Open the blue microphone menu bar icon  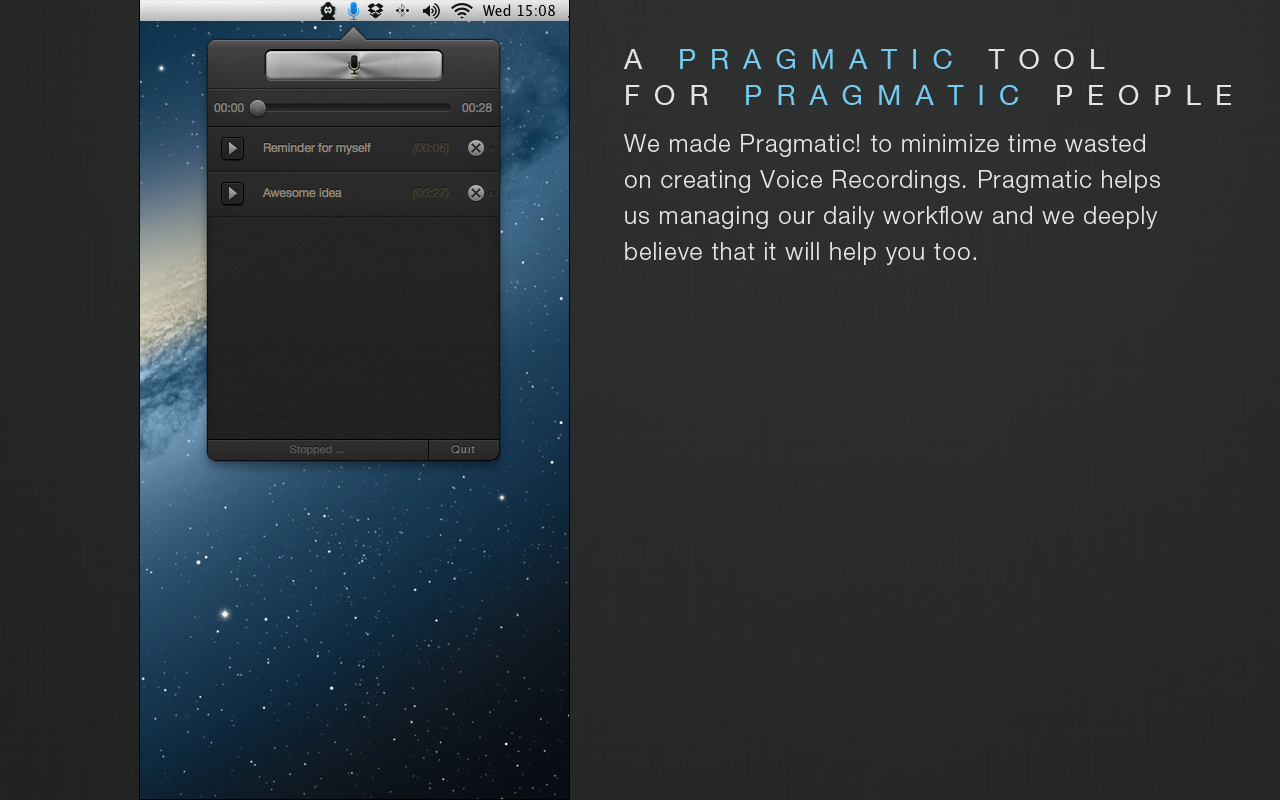353,11
